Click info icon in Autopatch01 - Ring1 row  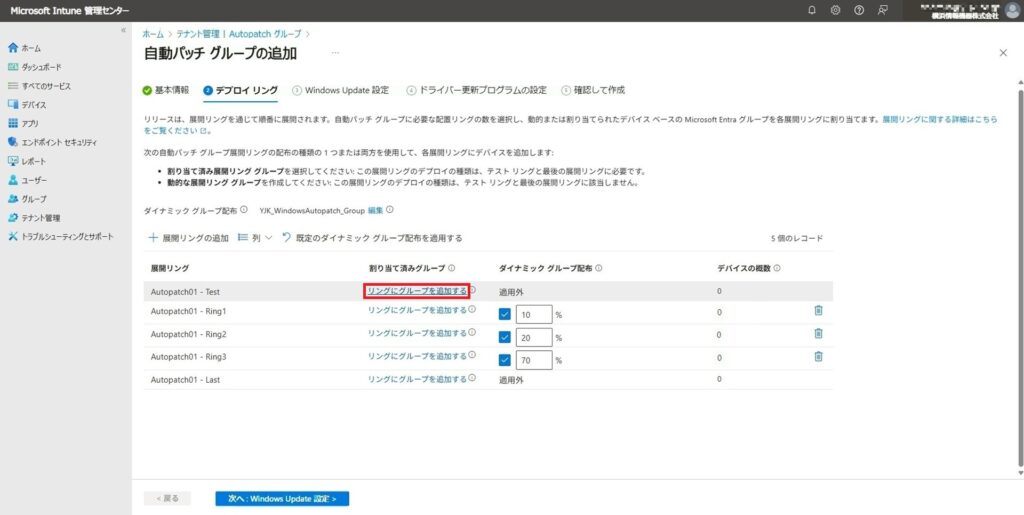coord(472,310)
